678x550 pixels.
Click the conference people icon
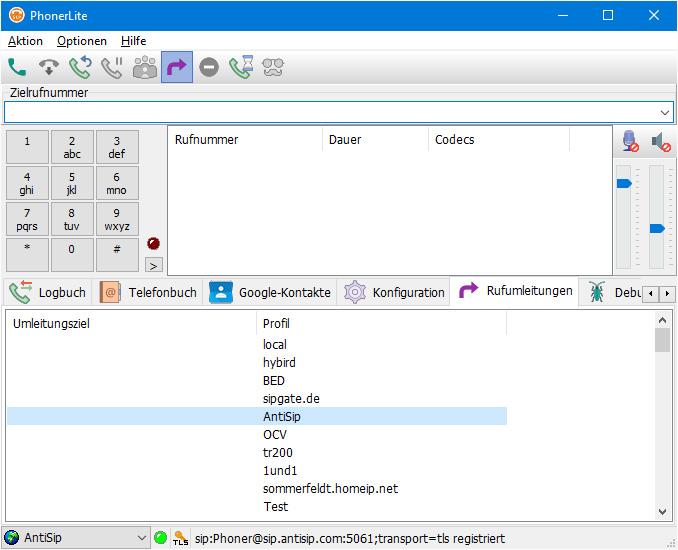(x=145, y=68)
